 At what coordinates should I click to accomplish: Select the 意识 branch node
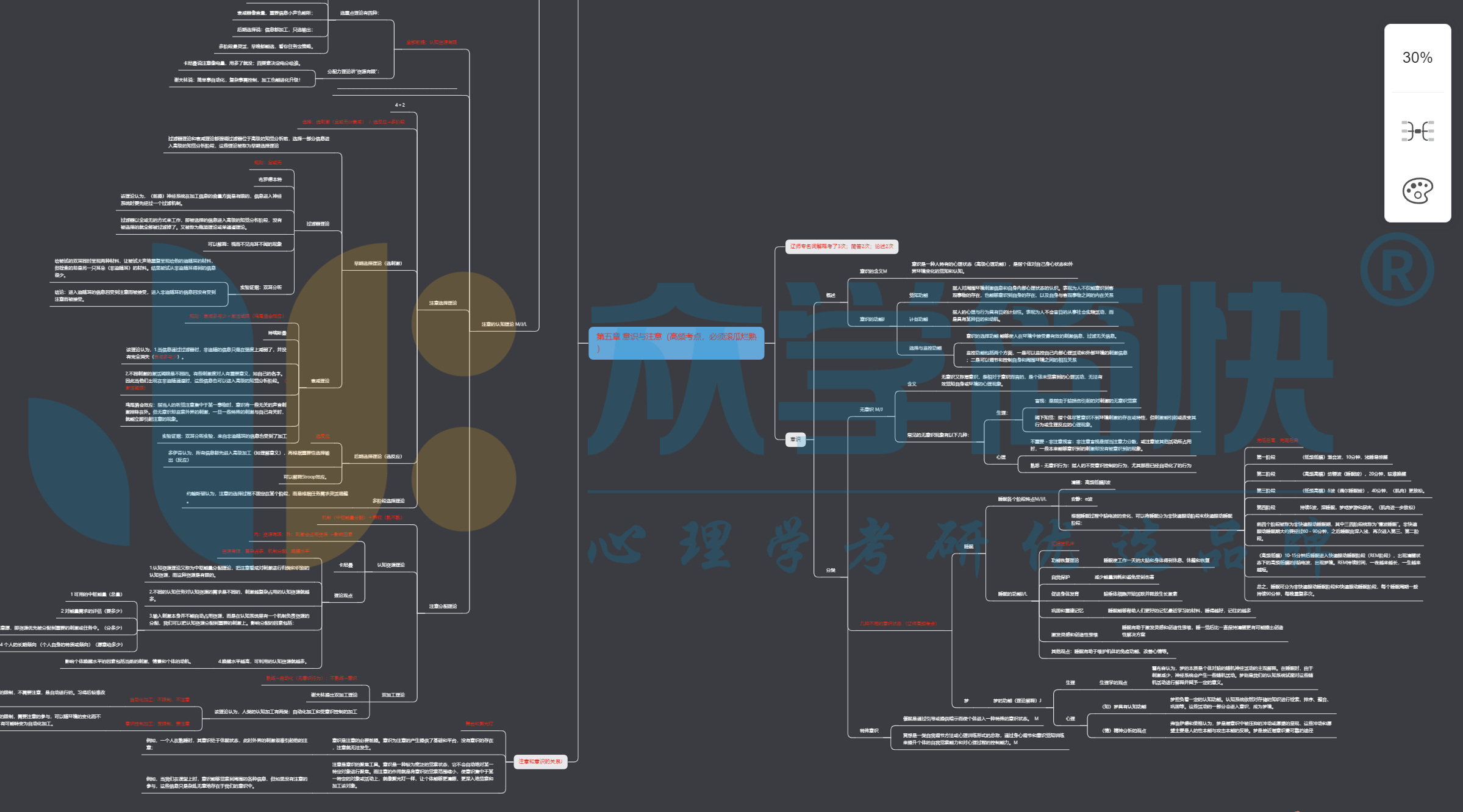pos(795,439)
